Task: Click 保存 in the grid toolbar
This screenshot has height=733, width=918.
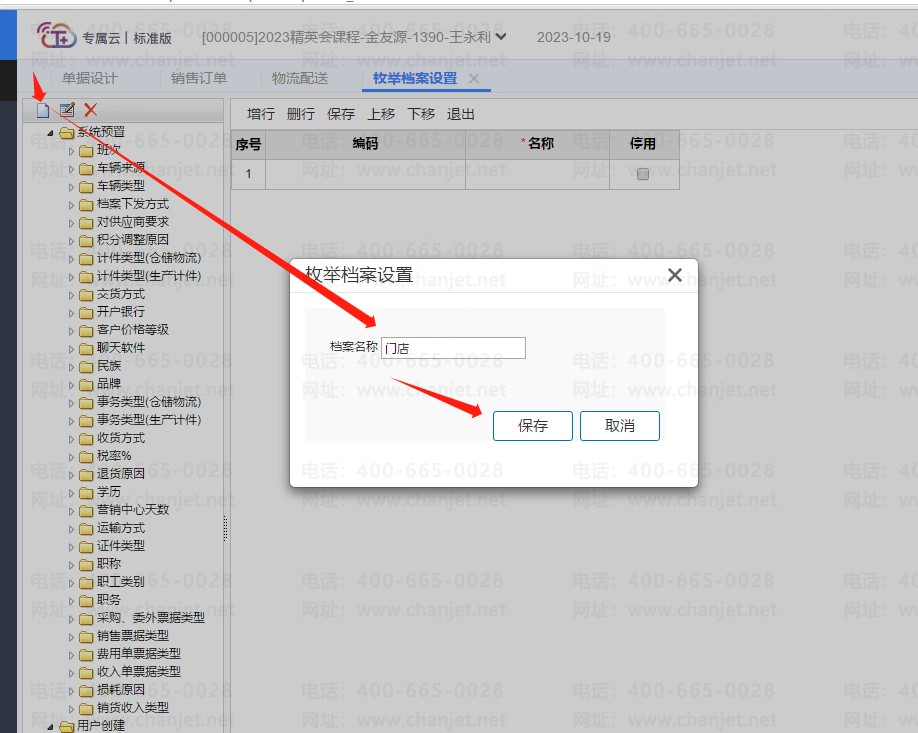Action: click(x=341, y=114)
